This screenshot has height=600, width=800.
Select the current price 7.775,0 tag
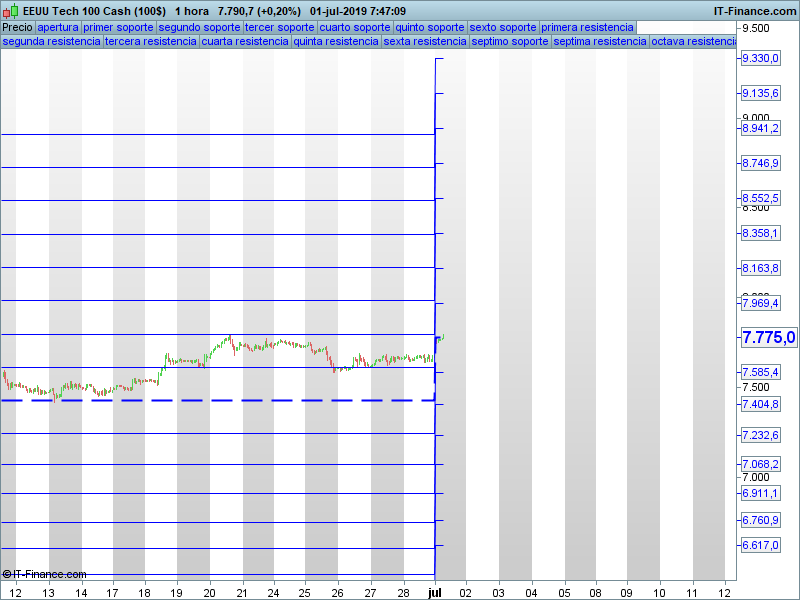click(768, 337)
